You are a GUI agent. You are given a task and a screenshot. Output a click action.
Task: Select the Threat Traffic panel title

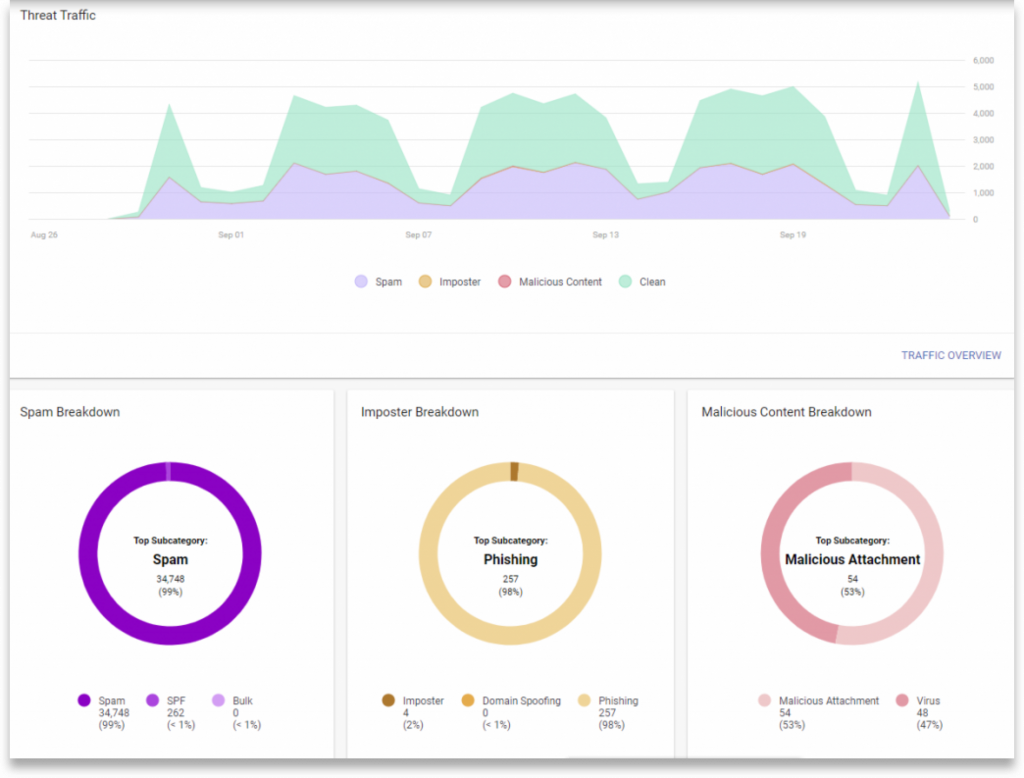tap(58, 15)
